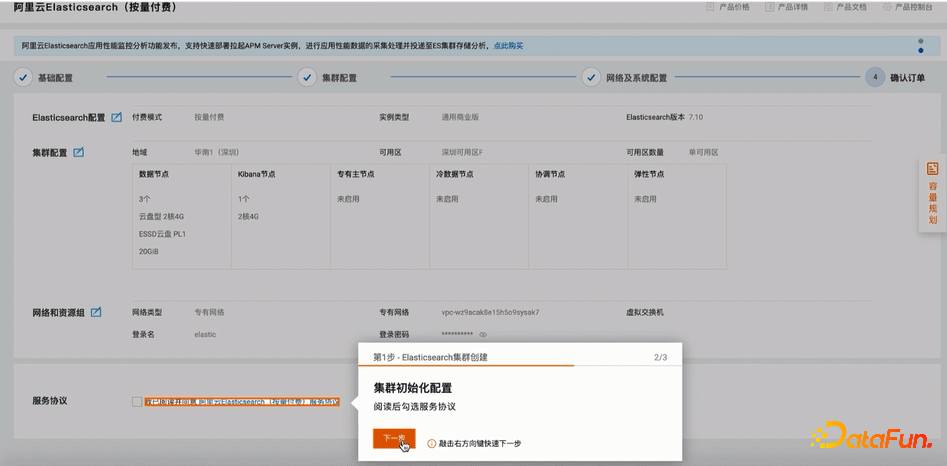Click the 点此购买 link in banner
947x466 pixels.
[508, 46]
